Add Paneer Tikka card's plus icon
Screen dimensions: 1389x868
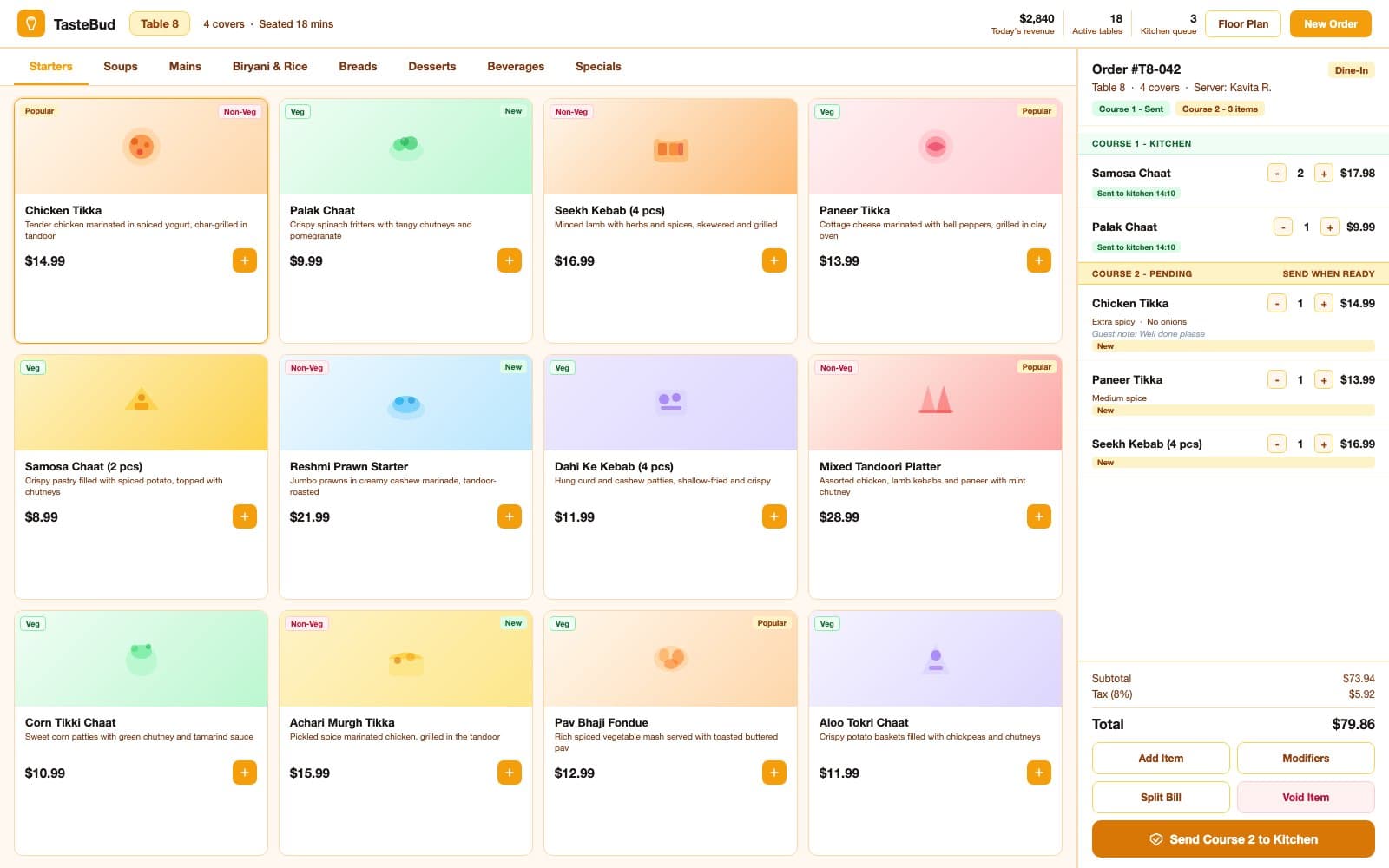tap(1039, 260)
